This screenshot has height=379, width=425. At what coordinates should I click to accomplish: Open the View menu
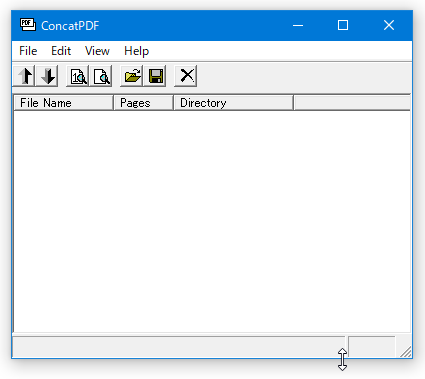click(97, 51)
